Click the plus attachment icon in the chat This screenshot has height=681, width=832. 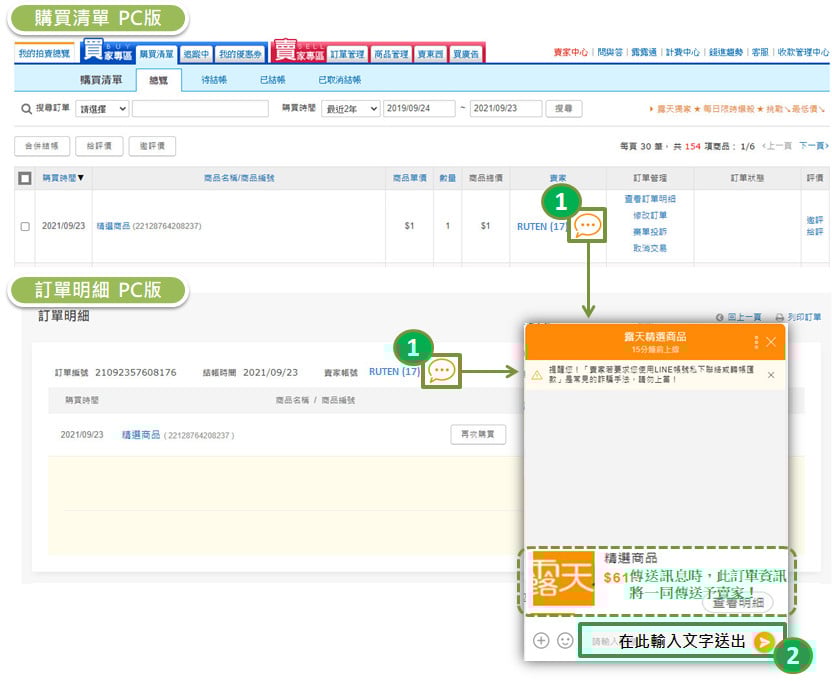point(541,641)
